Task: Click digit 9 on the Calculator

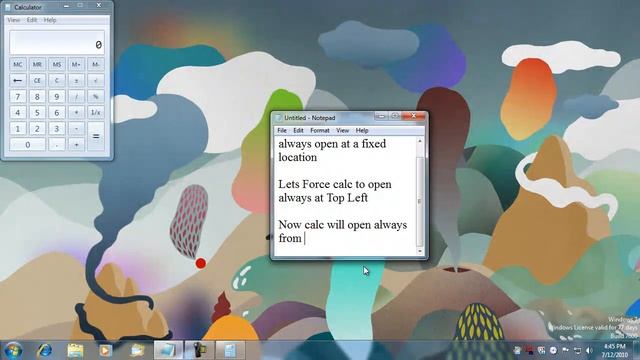Action: [x=57, y=97]
